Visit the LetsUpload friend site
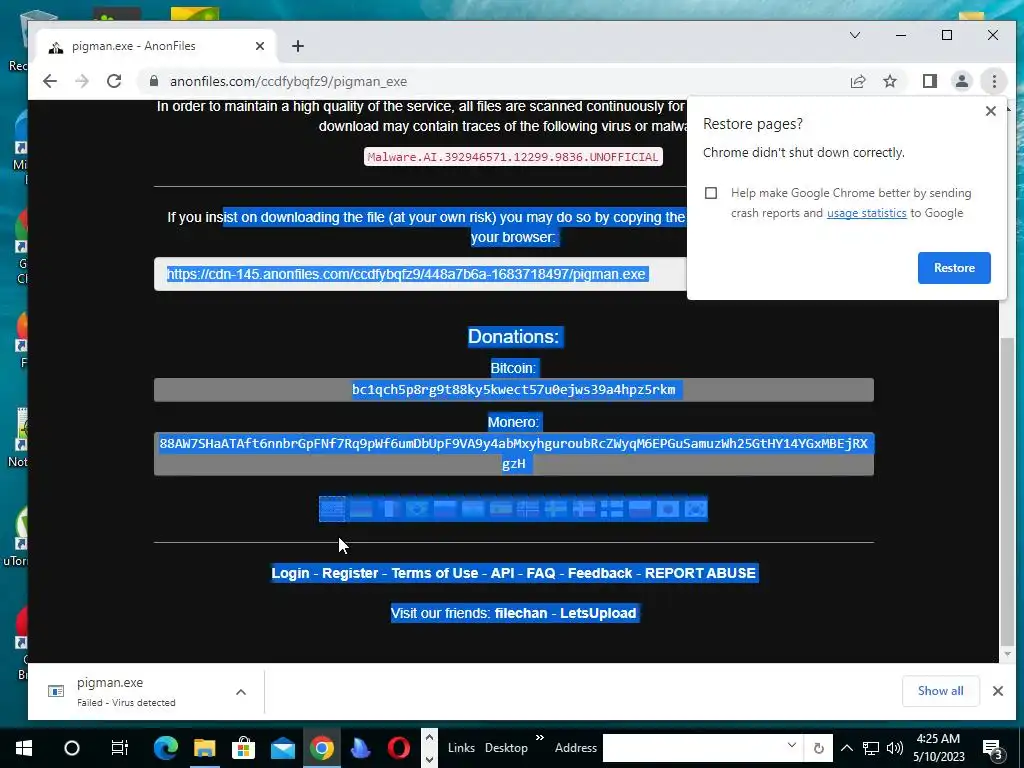The image size is (1024, 768). (598, 613)
